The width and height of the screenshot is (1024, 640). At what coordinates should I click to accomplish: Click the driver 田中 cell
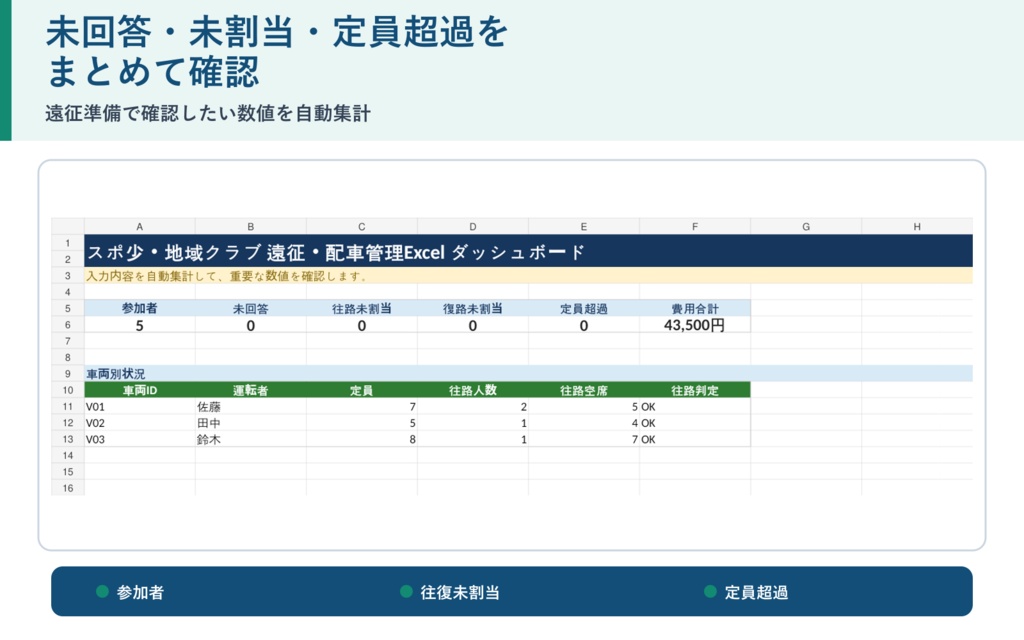pyautogui.click(x=251, y=423)
